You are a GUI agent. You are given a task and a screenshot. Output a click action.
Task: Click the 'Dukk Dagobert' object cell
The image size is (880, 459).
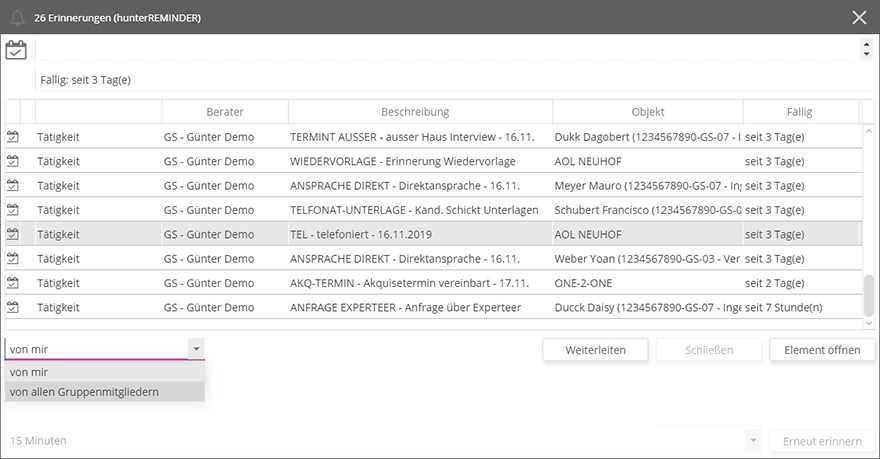point(648,137)
